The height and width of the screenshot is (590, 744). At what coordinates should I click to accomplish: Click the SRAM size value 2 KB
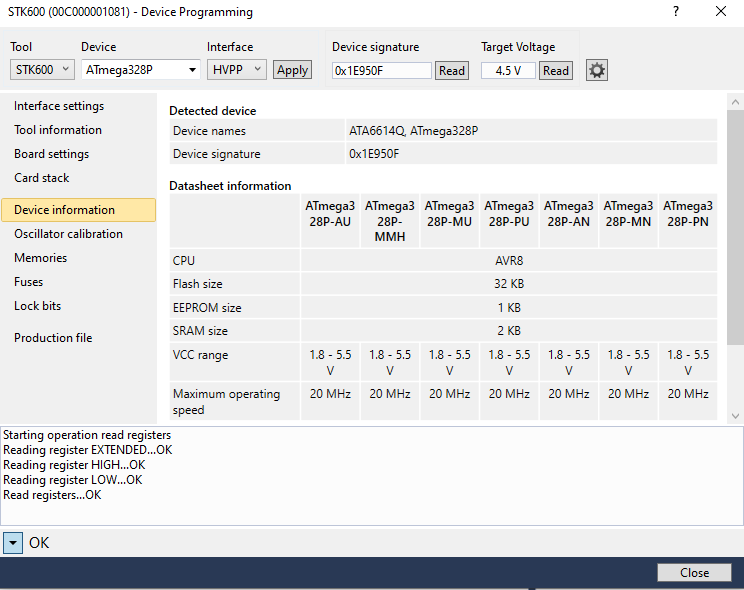tap(509, 330)
